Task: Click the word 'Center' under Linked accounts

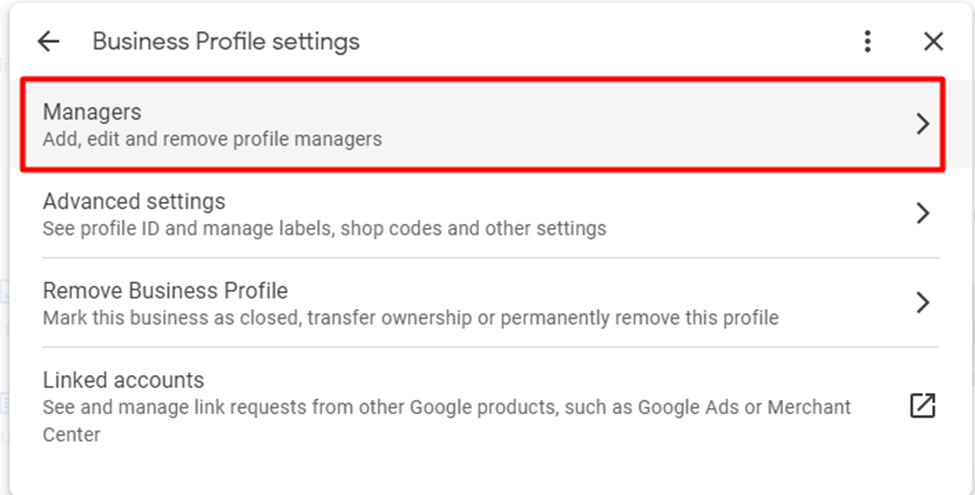Action: tap(72, 435)
